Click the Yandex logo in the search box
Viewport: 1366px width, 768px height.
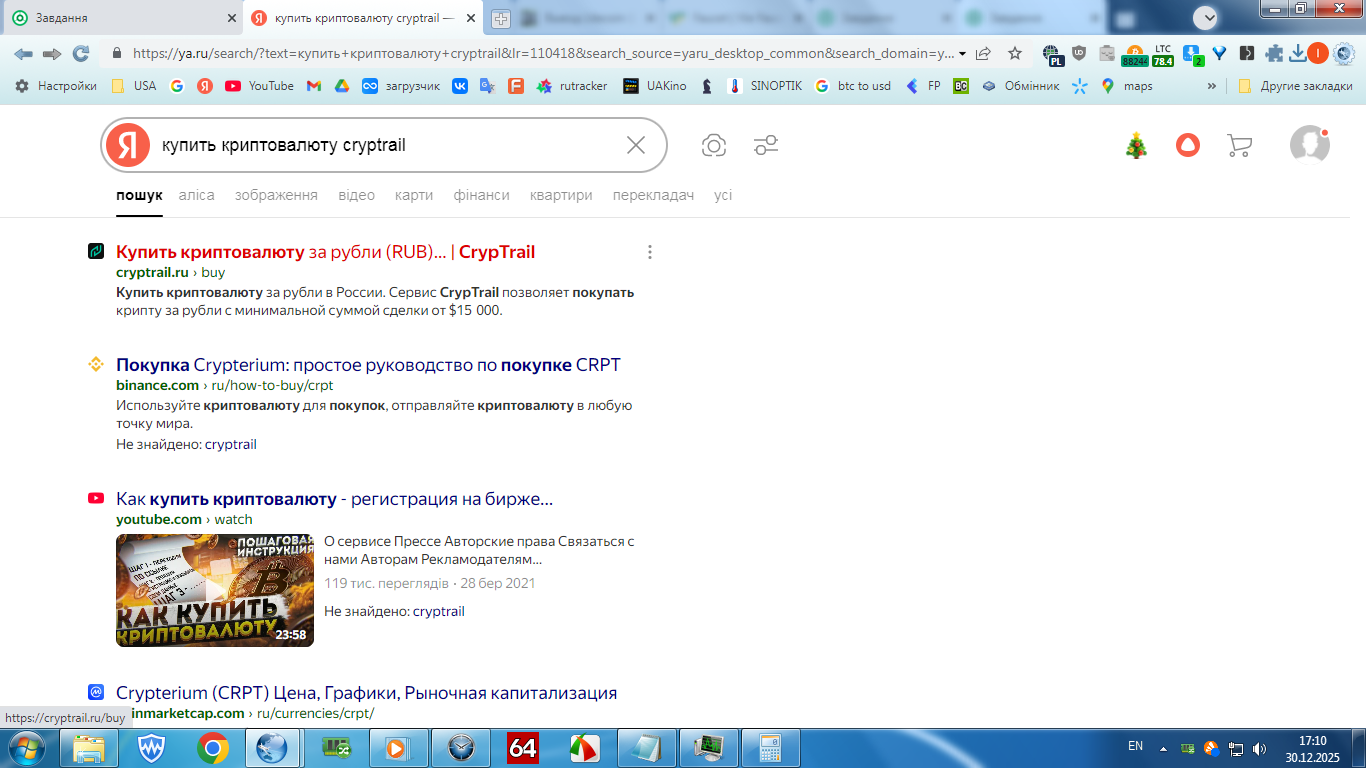127,146
